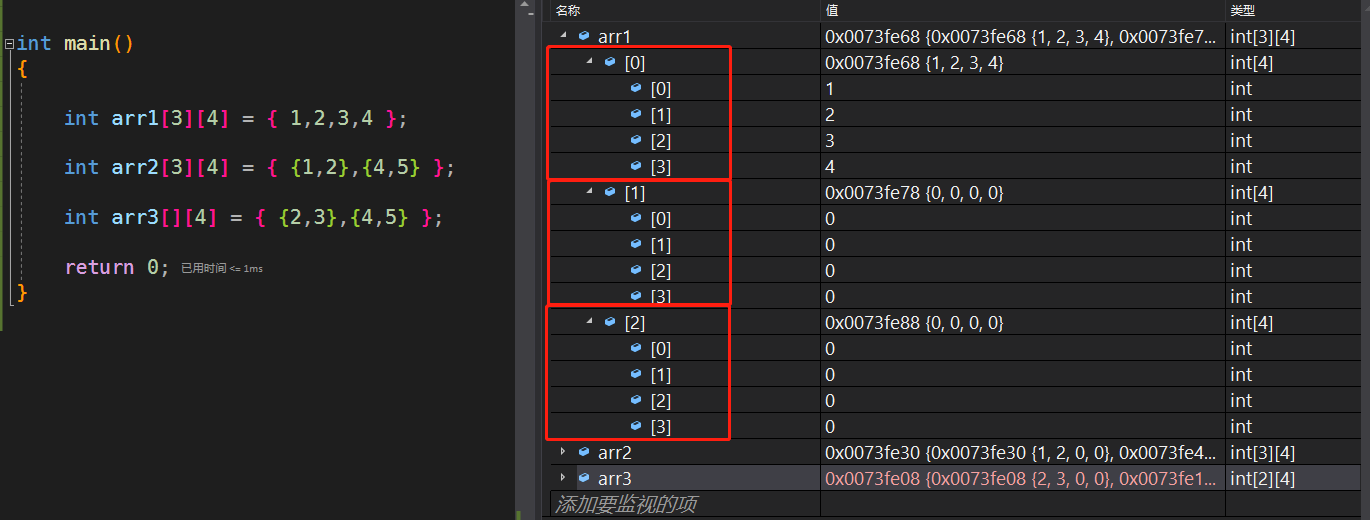Screen dimensions: 1370x520
Task: Click the main identifier in the code editor
Action: pos(87,44)
